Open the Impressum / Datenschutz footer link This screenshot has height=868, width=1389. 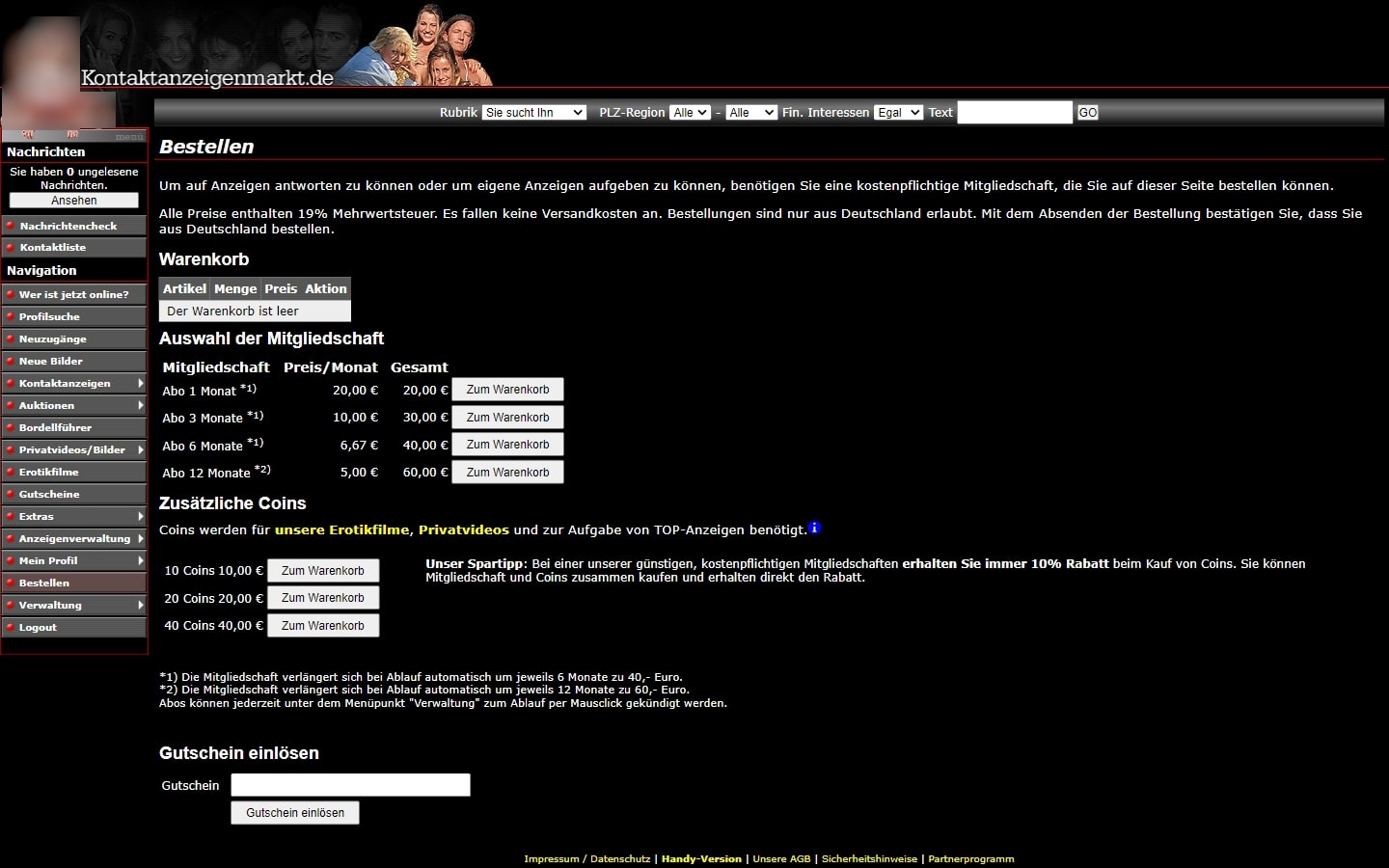(x=586, y=859)
